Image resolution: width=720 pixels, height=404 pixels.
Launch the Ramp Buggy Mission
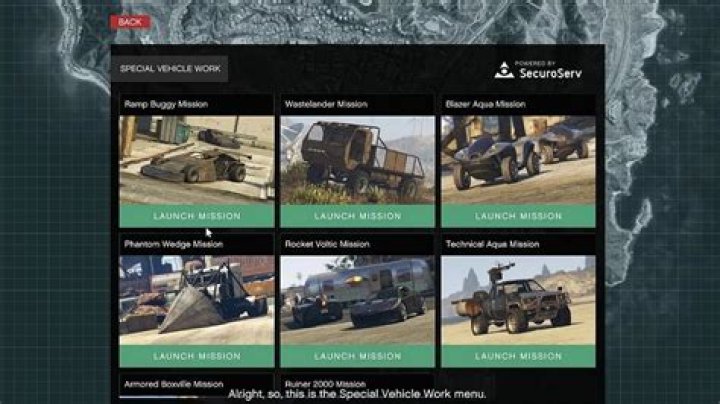pos(197,216)
